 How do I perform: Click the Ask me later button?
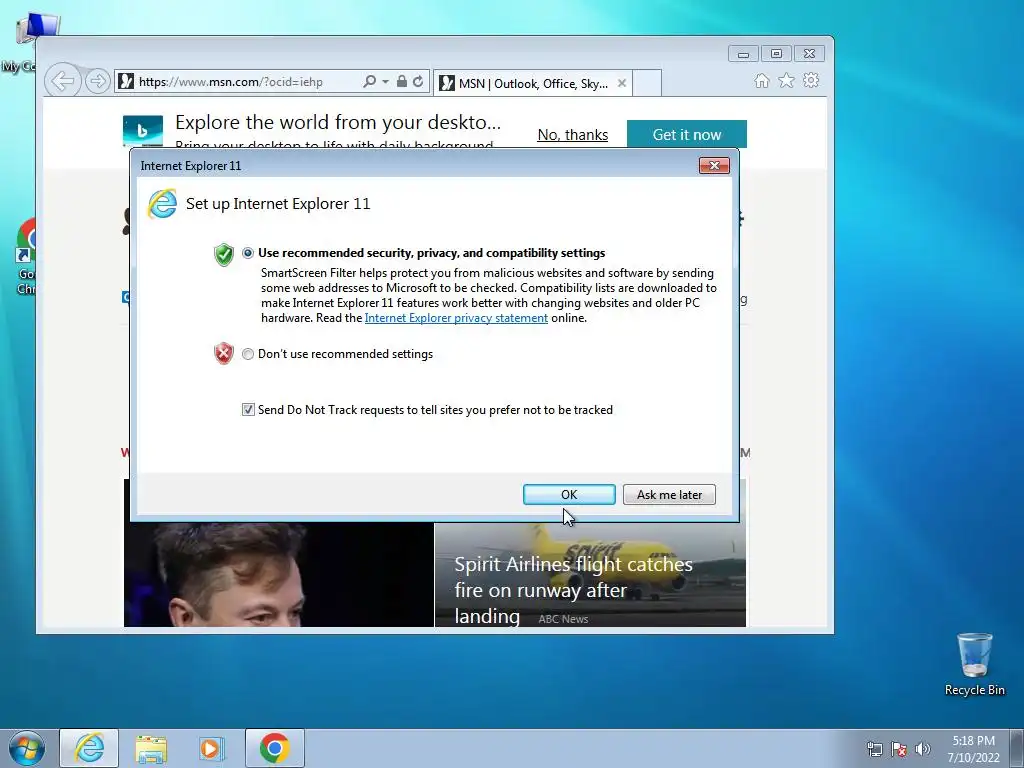coord(669,494)
